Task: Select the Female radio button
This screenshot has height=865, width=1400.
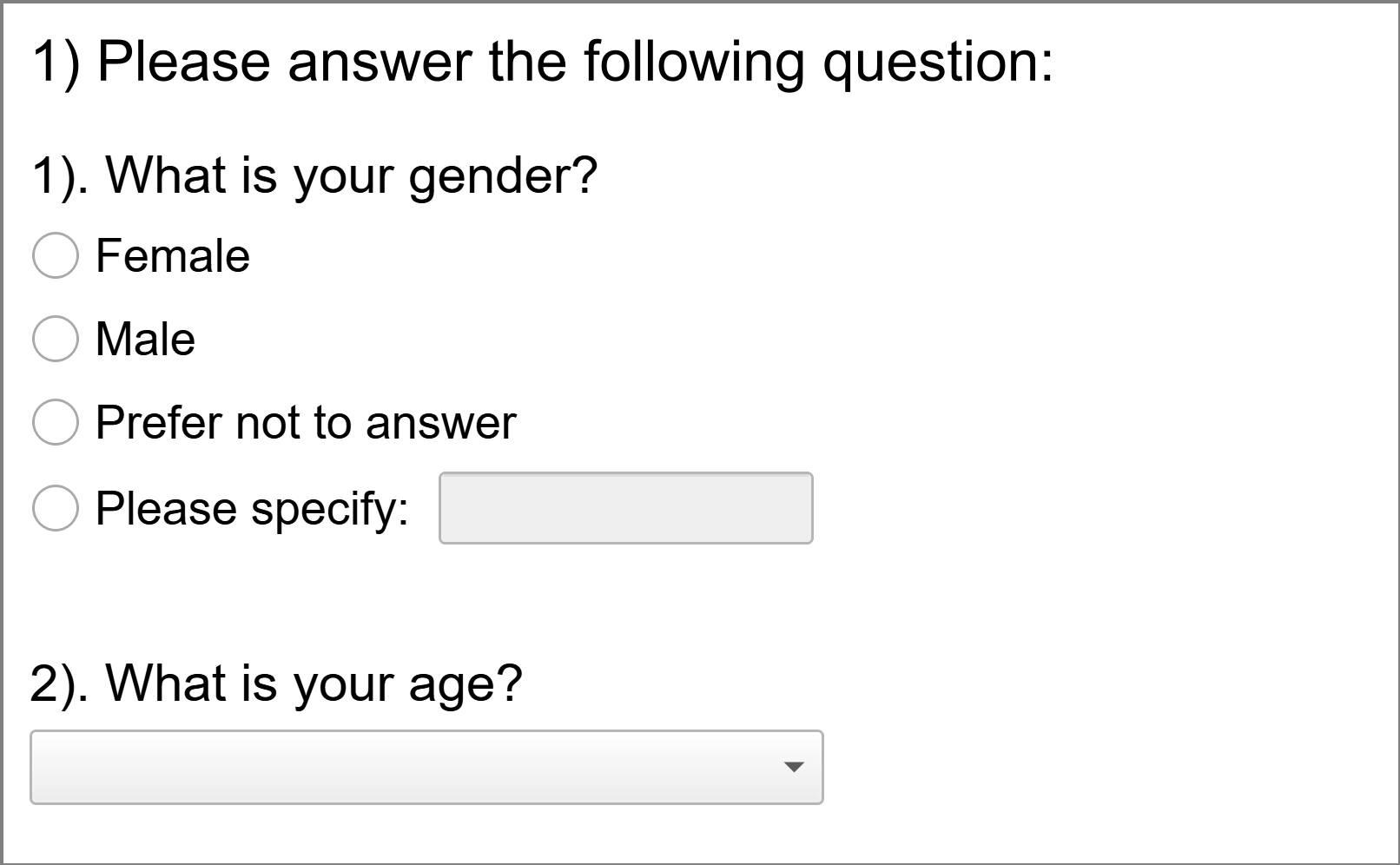Action: (x=56, y=255)
